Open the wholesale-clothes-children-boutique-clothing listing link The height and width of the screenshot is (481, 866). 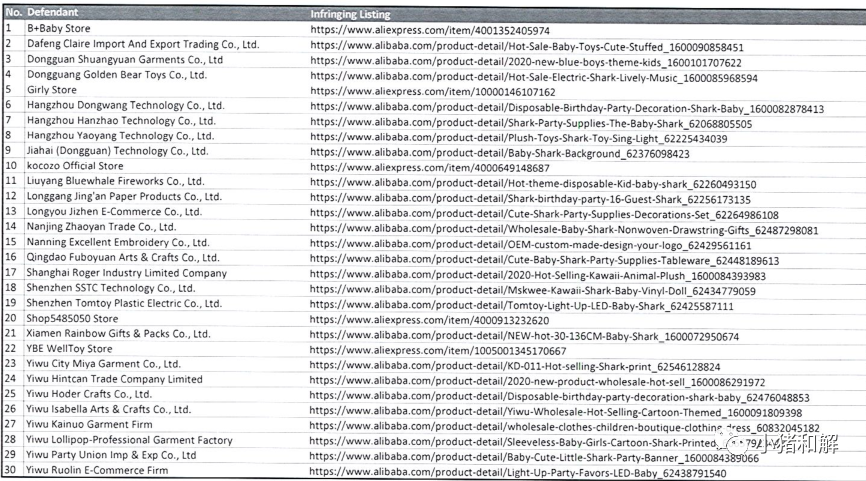564,427
